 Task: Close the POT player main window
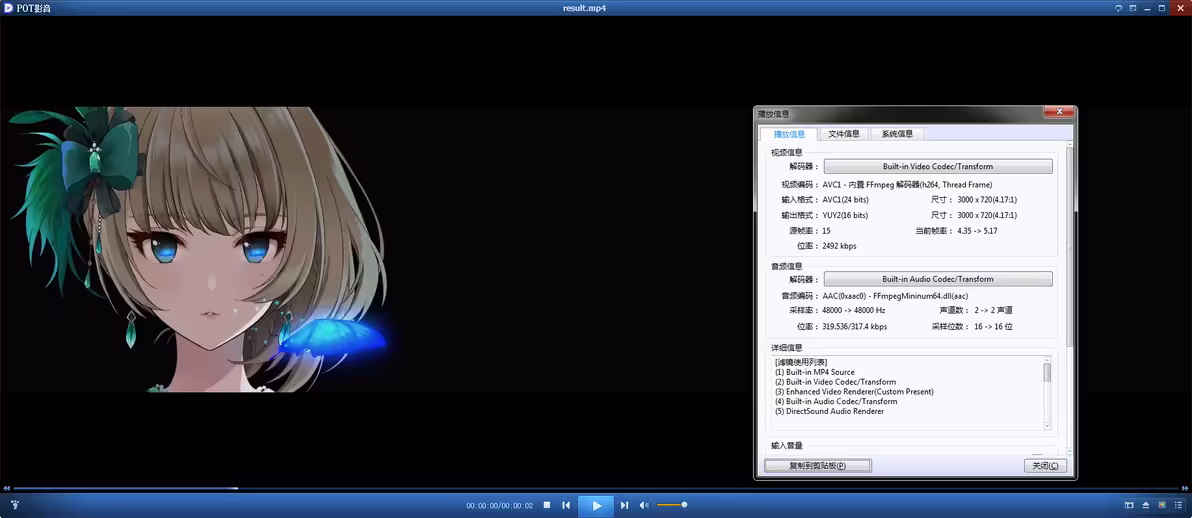coord(1179,8)
